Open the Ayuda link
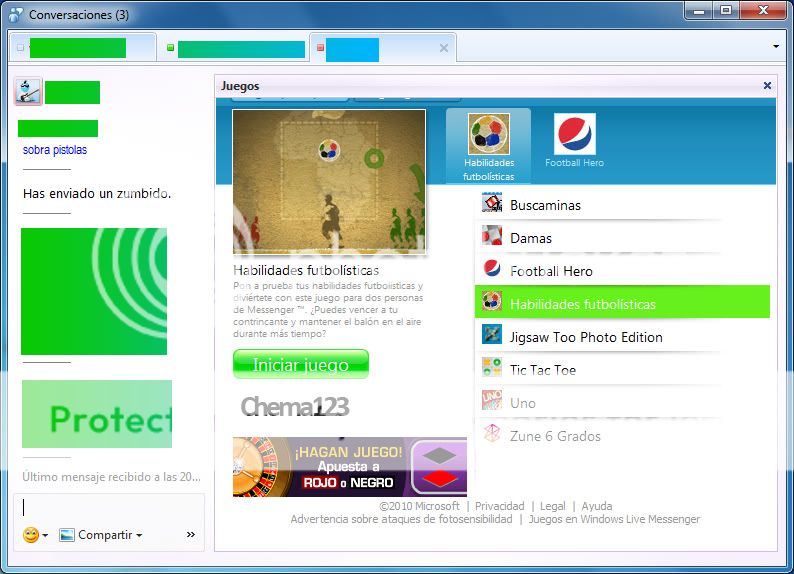Image resolution: width=794 pixels, height=574 pixels. (597, 506)
